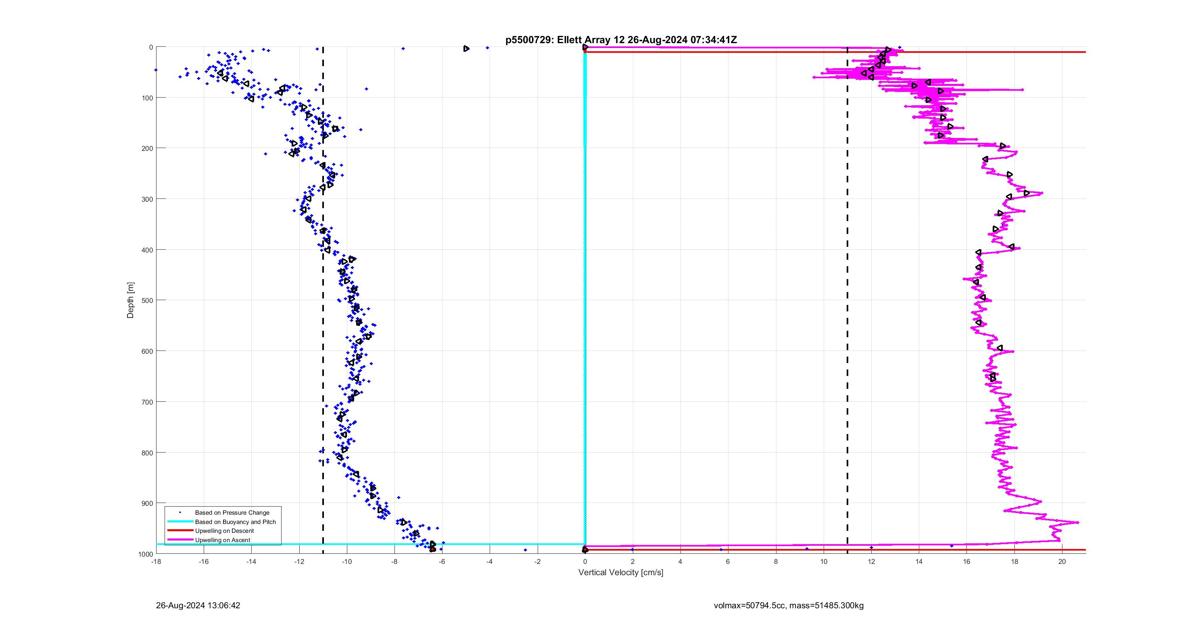The width and height of the screenshot is (1200, 622).
Task: Click the cyan line sample in the legend
Action: point(179,521)
